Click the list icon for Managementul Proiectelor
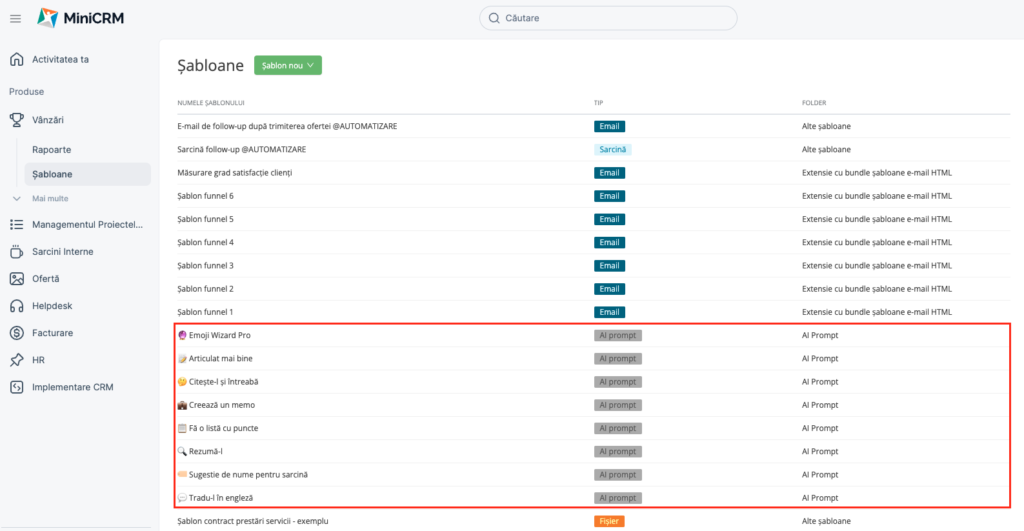This screenshot has width=1024, height=531. (x=17, y=225)
